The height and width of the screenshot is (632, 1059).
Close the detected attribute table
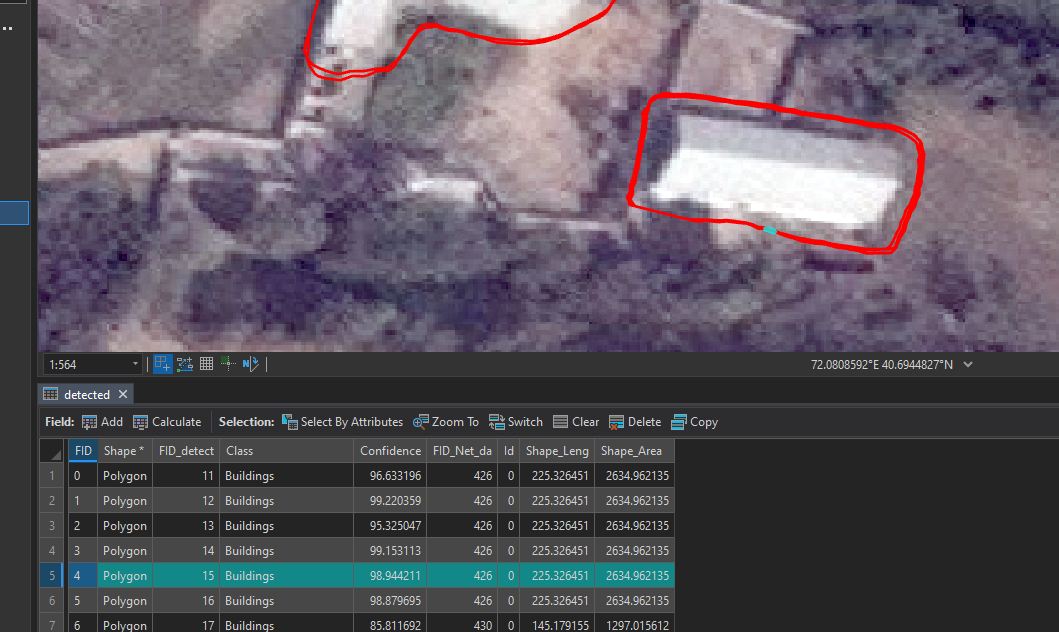coord(122,394)
